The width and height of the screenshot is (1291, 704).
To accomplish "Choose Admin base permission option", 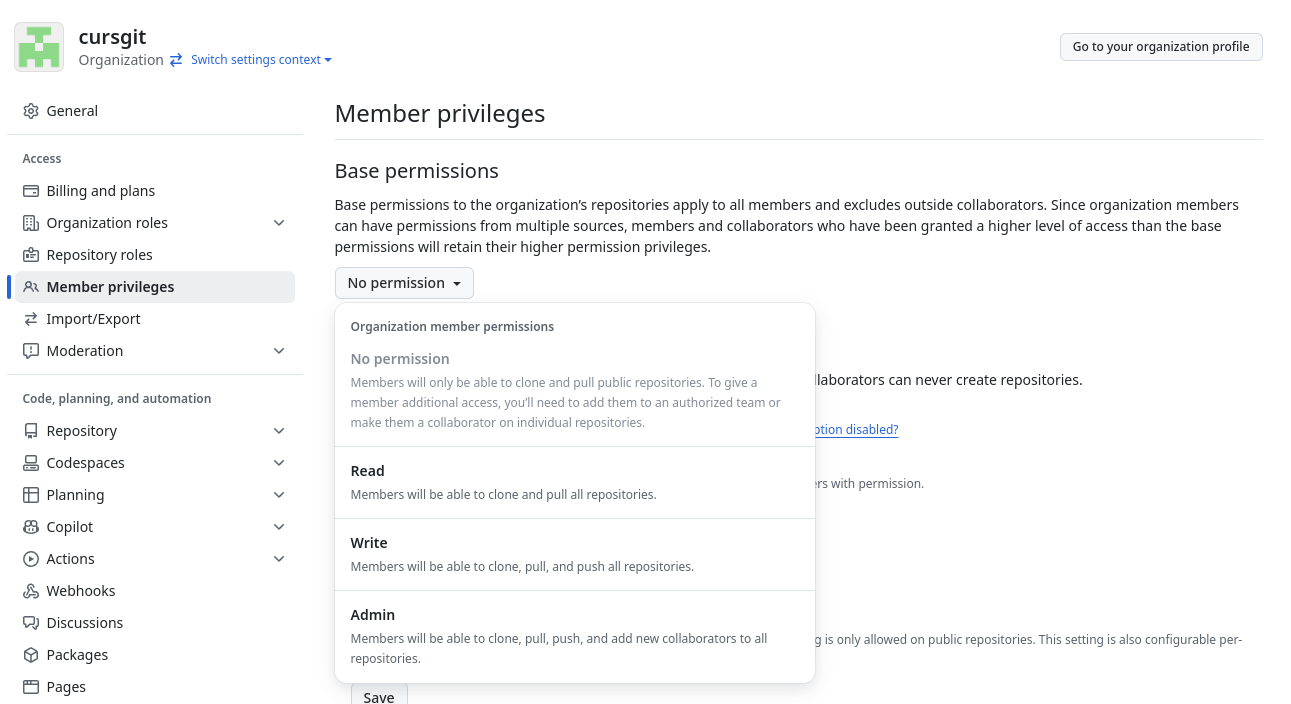I will coord(575,637).
